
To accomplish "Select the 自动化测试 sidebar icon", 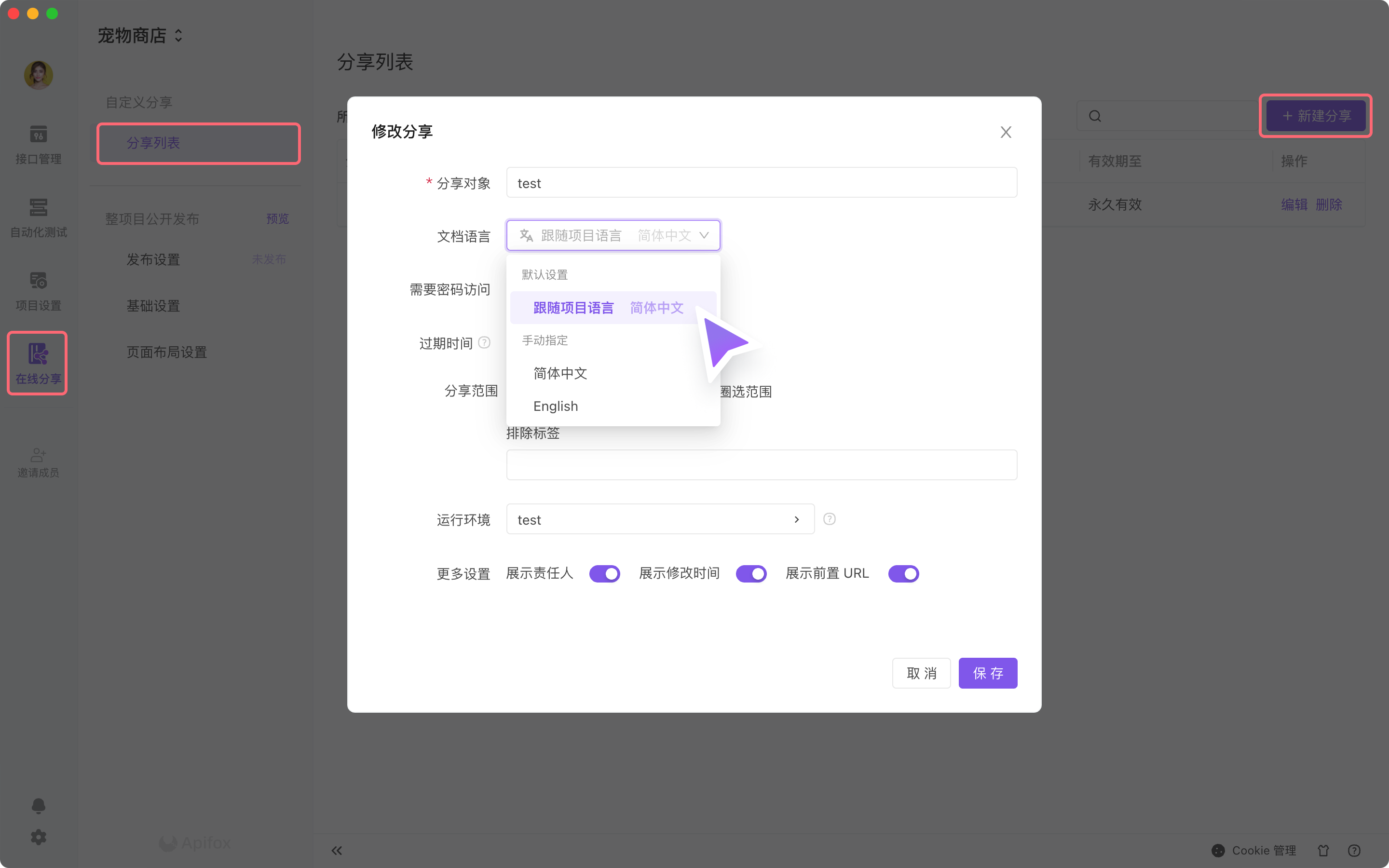I will pos(38,218).
